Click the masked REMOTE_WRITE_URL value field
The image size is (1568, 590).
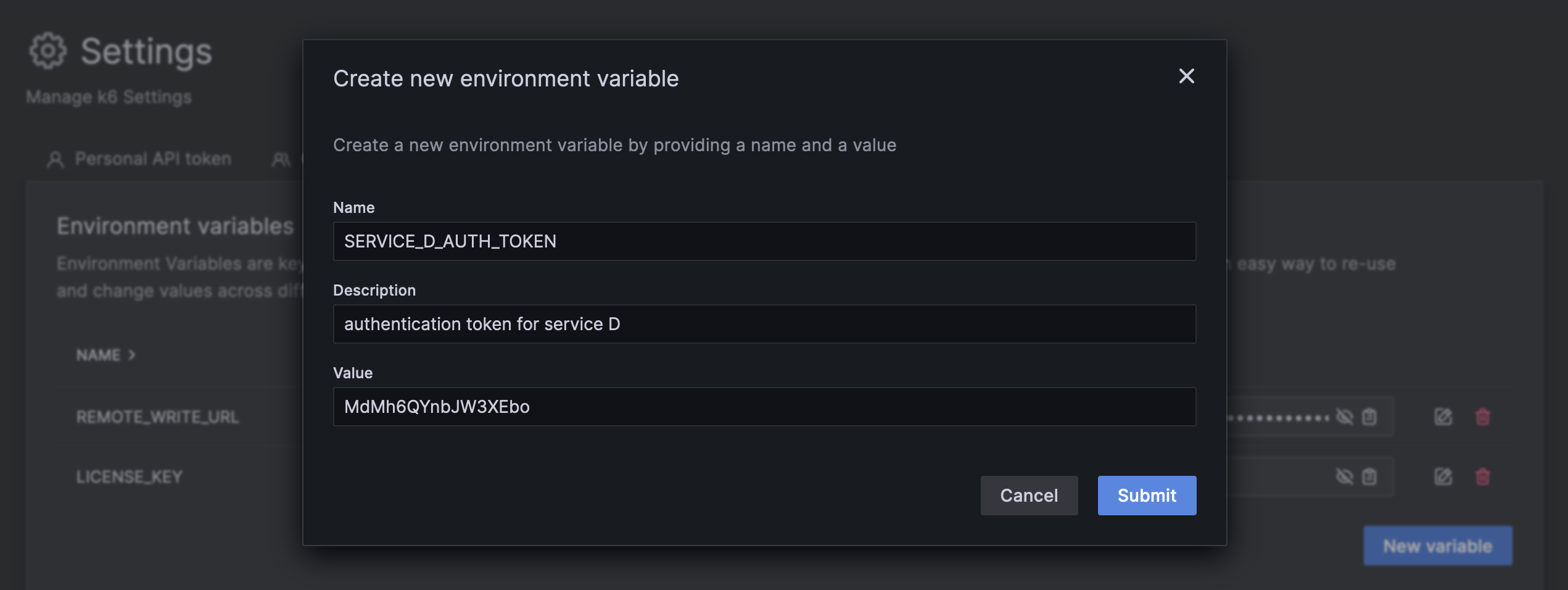[x=1277, y=417]
